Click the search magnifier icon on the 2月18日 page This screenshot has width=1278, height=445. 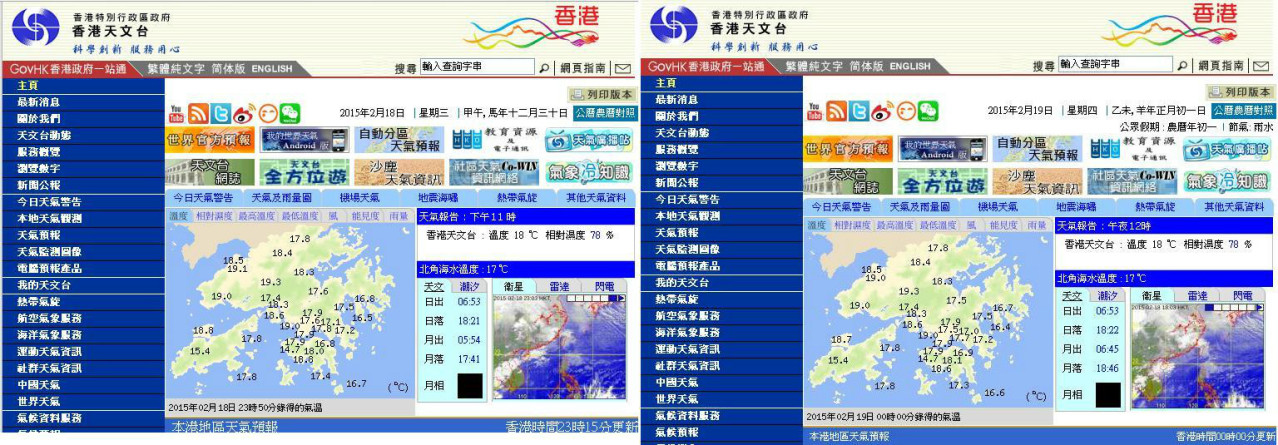pos(544,68)
